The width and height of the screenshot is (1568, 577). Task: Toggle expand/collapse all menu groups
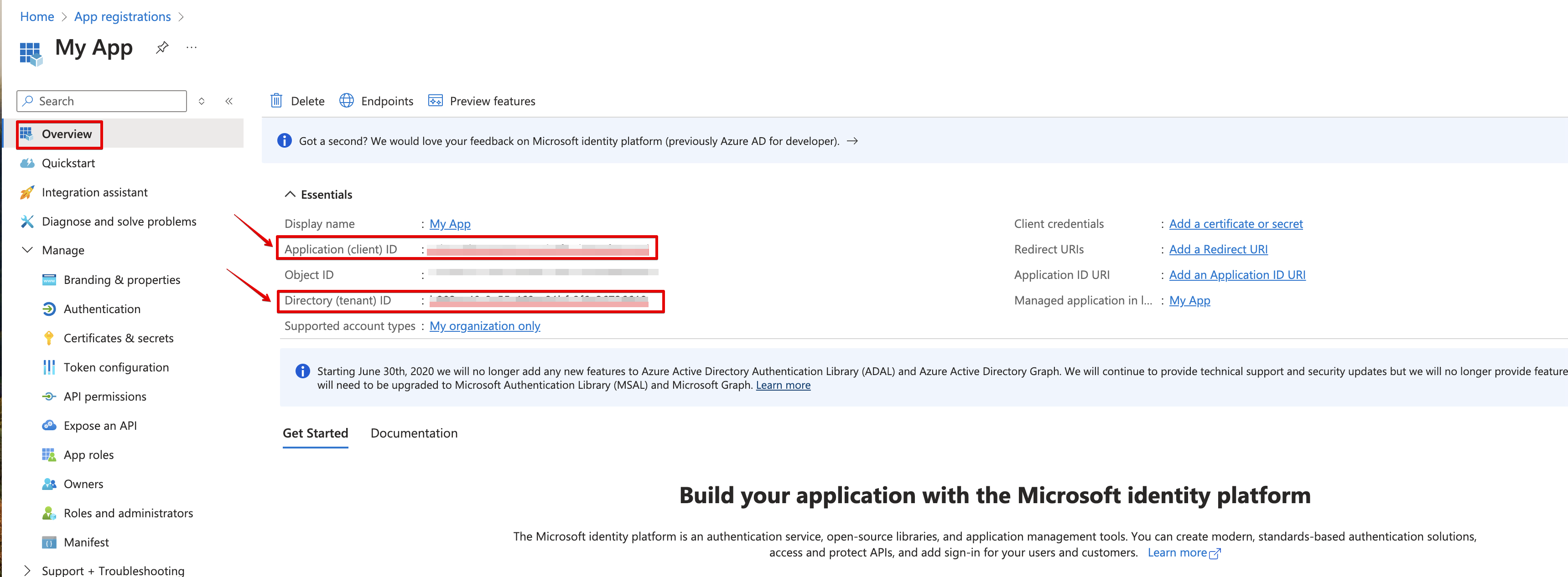point(202,101)
